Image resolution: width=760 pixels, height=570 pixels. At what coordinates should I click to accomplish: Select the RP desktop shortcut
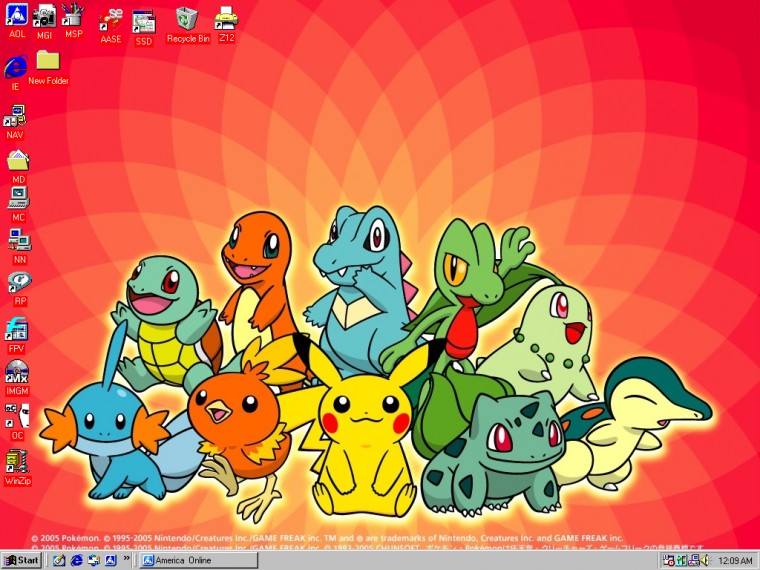point(20,289)
